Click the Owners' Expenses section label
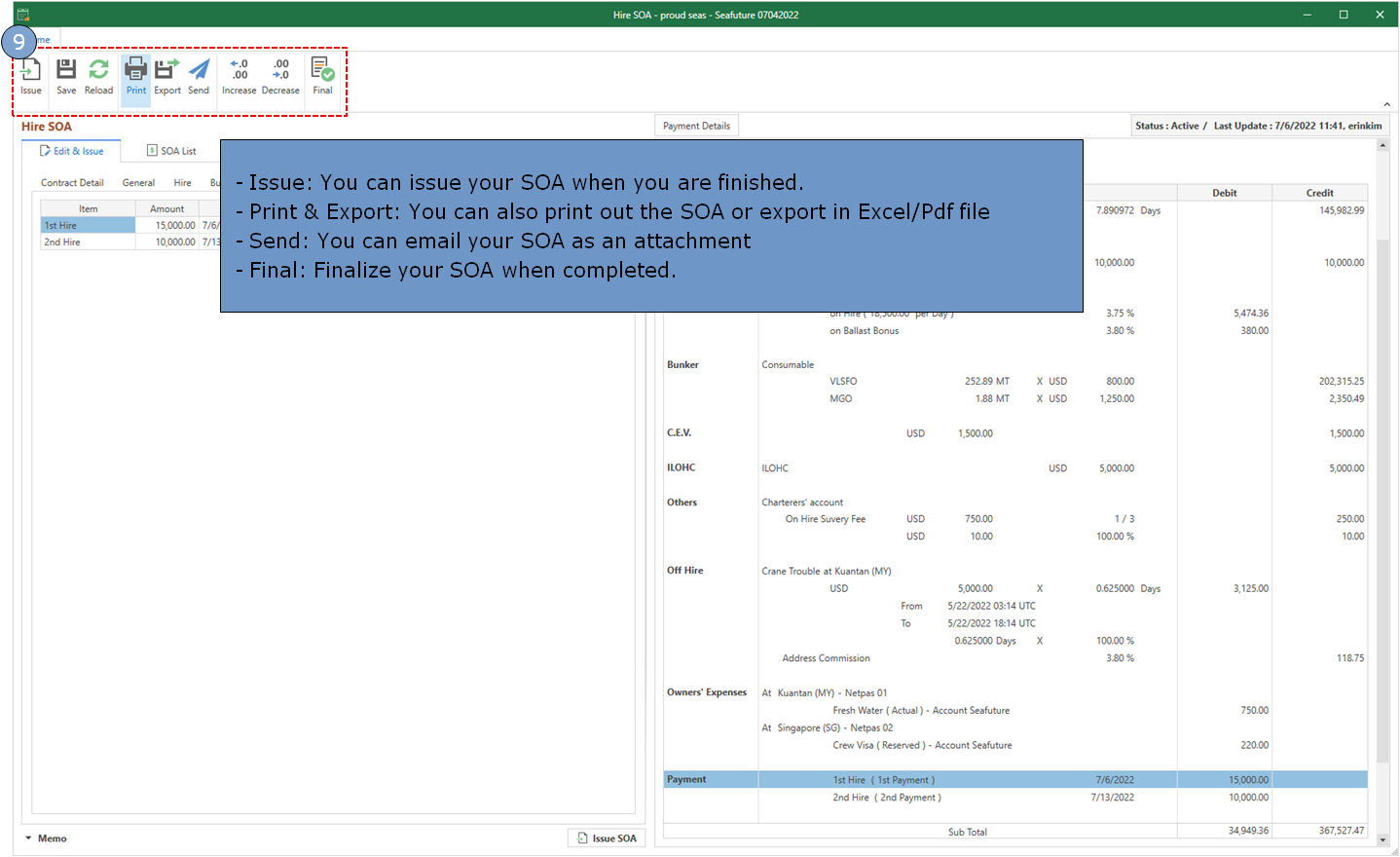 [707, 692]
